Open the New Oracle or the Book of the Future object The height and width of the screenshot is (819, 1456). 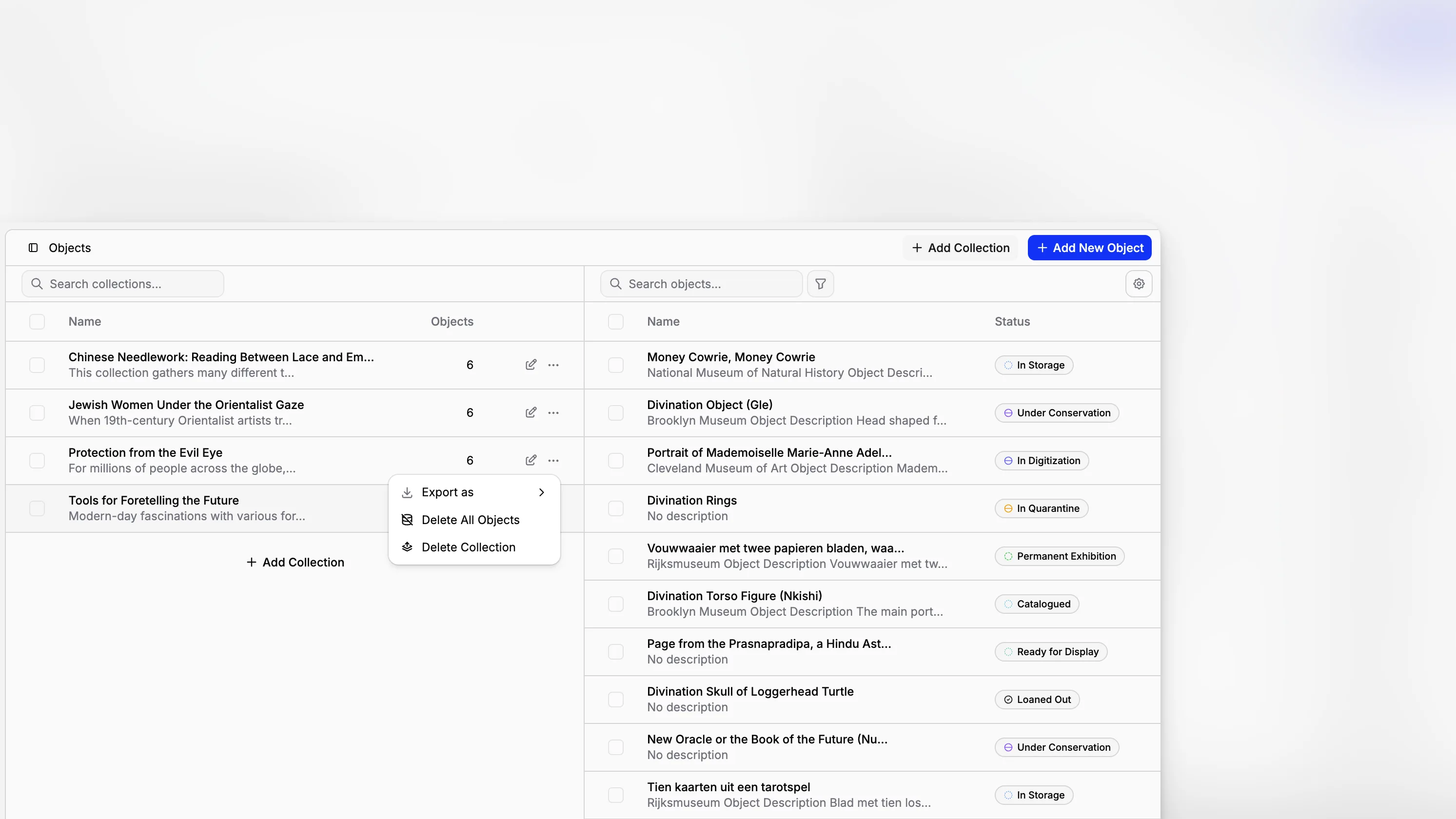pos(767,740)
